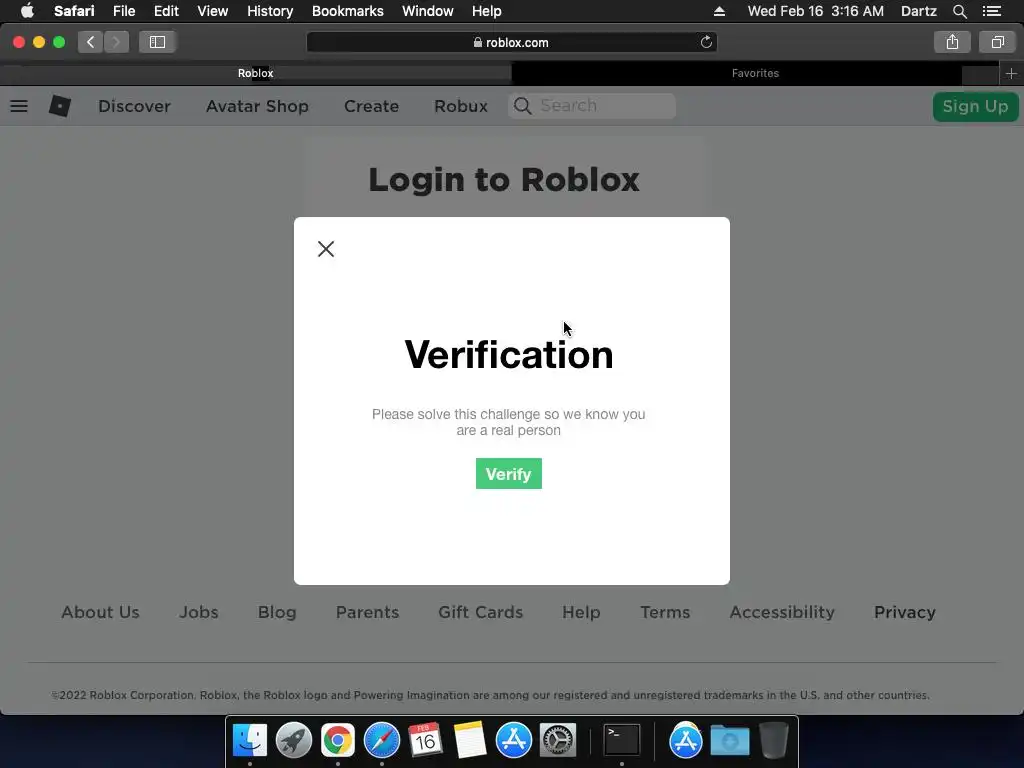The width and height of the screenshot is (1024, 768).
Task: Click the date and time in menu bar
Action: (816, 11)
